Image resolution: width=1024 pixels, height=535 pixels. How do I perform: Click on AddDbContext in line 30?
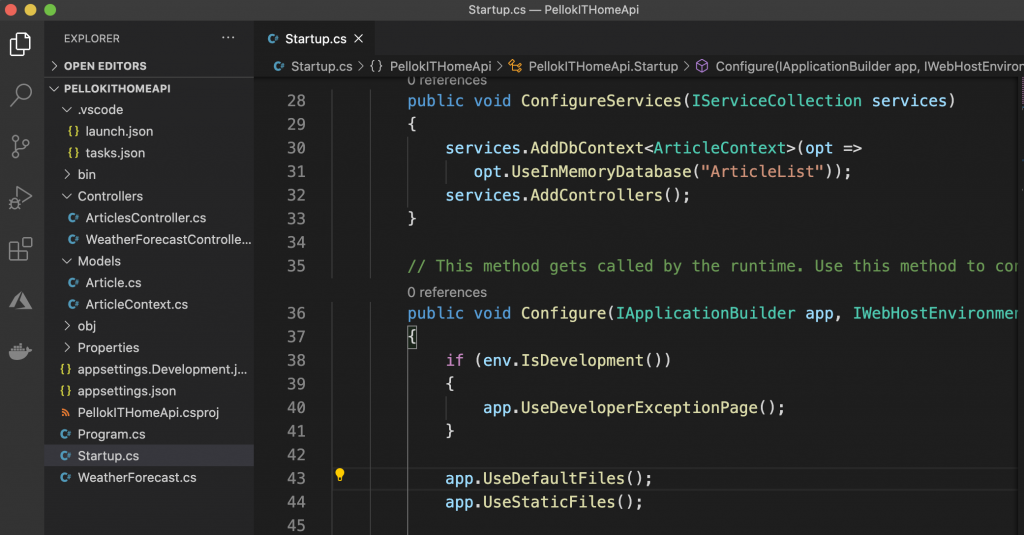586,148
